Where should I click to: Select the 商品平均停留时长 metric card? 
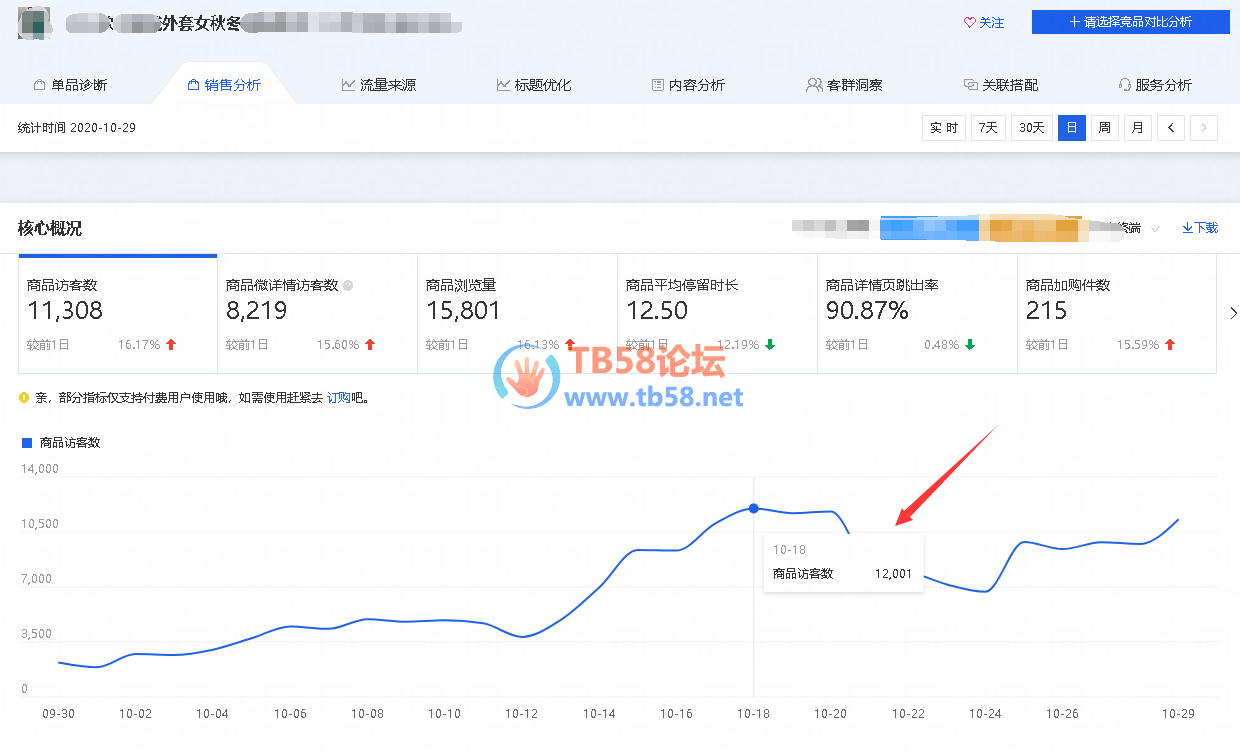[717, 314]
